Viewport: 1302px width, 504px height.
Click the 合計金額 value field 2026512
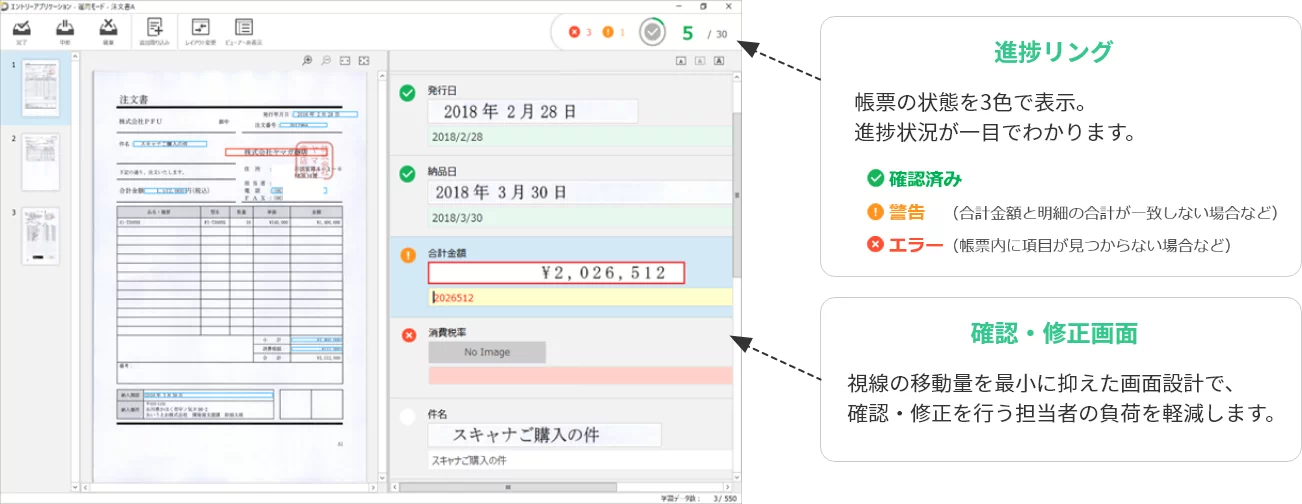click(x=579, y=297)
